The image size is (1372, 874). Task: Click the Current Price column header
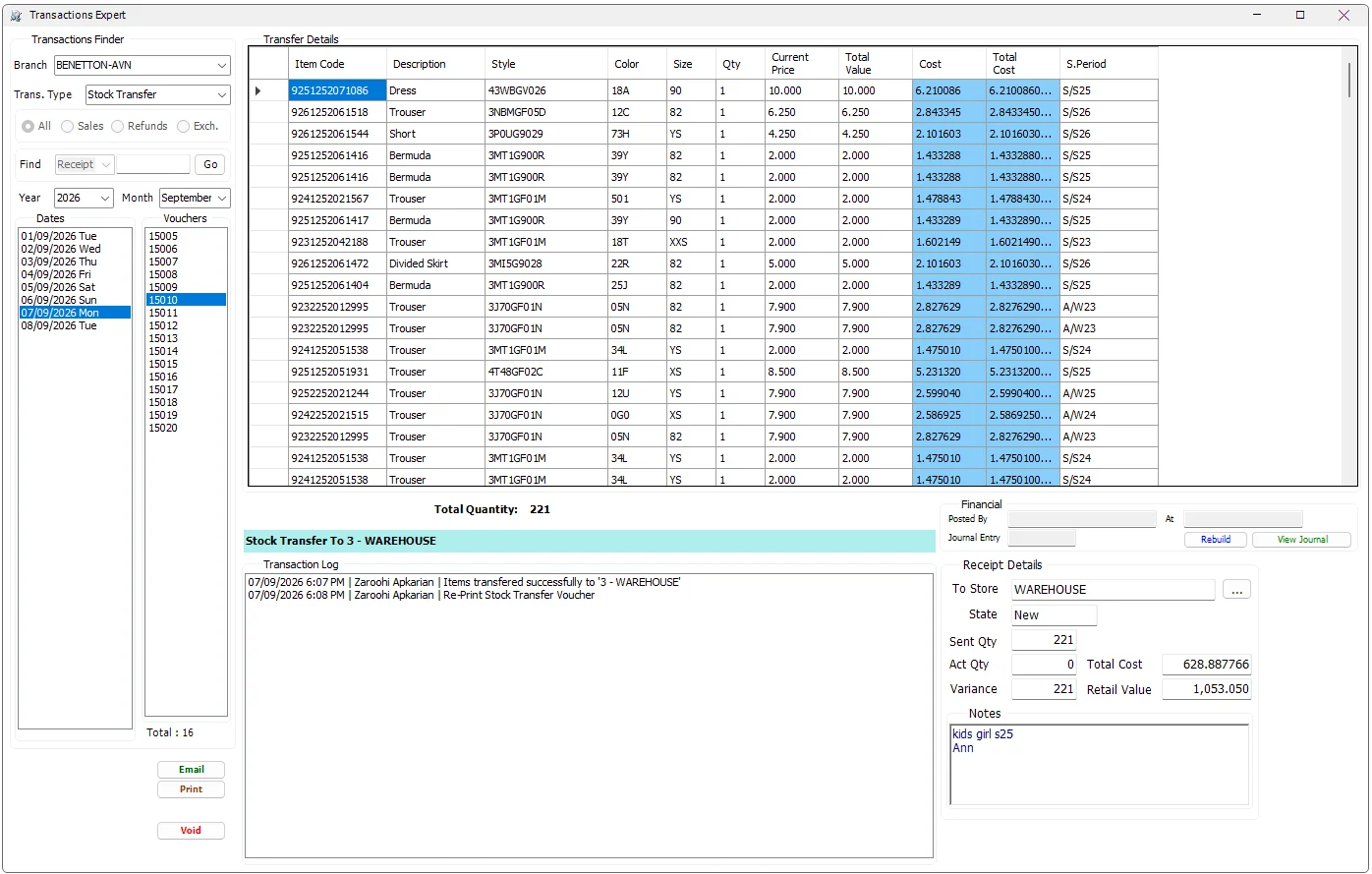tap(802, 64)
